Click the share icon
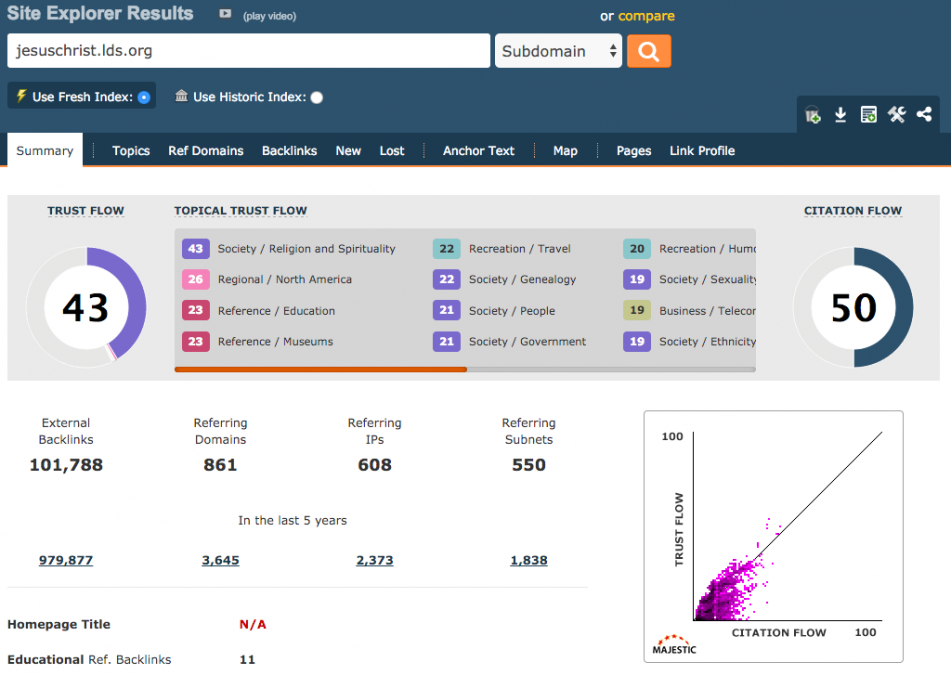Image resolution: width=951 pixels, height=675 pixels. [924, 114]
